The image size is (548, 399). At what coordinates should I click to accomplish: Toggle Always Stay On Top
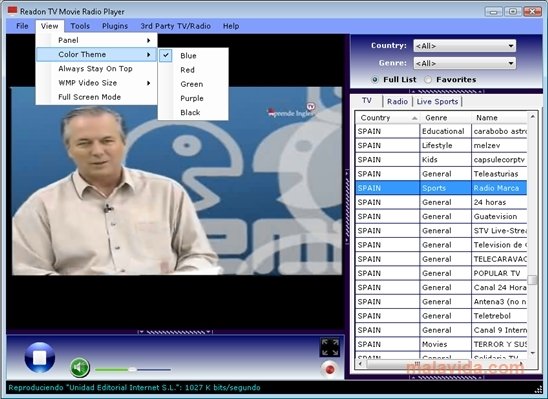[96, 68]
